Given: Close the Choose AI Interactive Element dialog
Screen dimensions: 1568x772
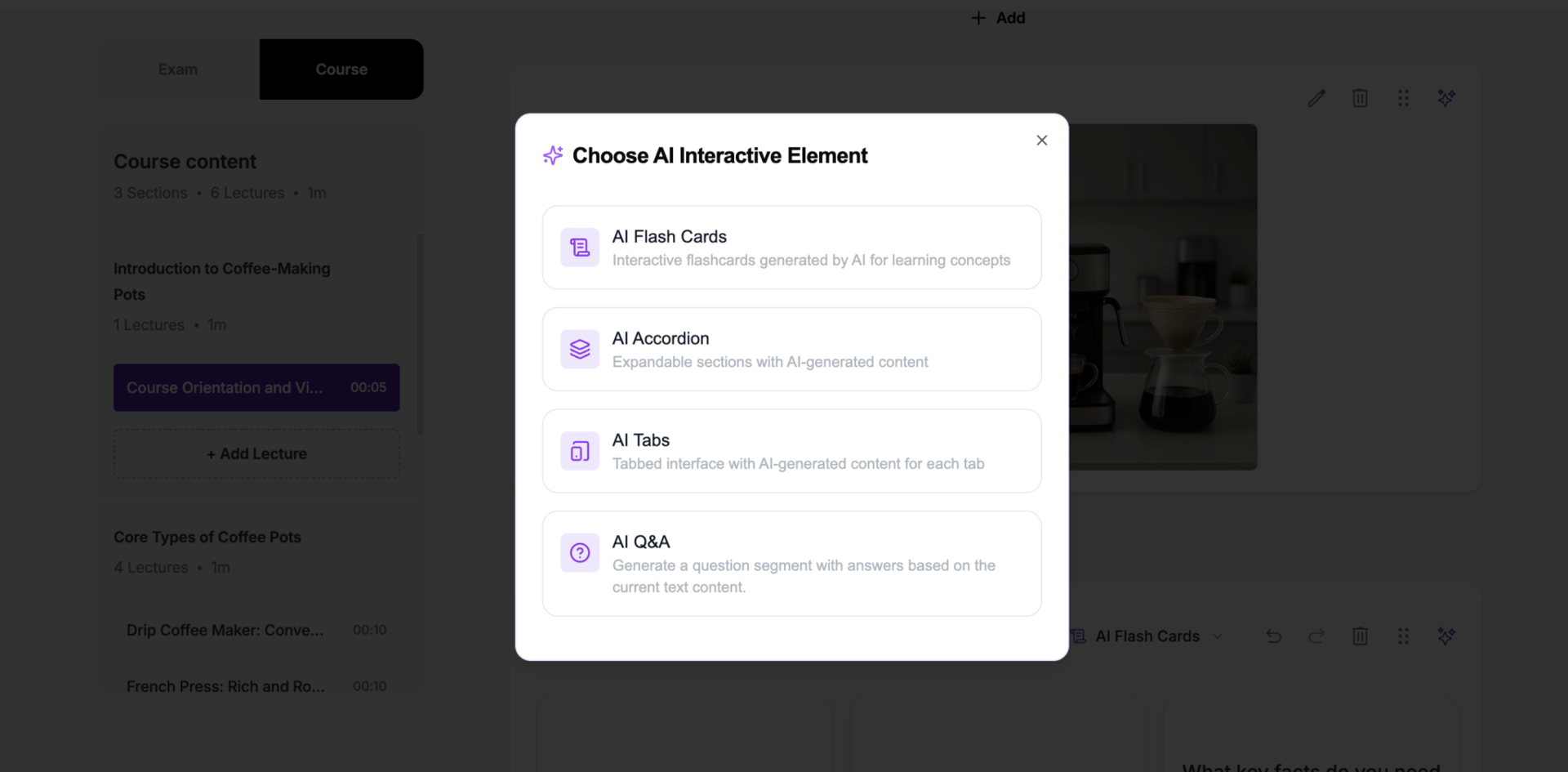Looking at the screenshot, I should pos(1041,140).
